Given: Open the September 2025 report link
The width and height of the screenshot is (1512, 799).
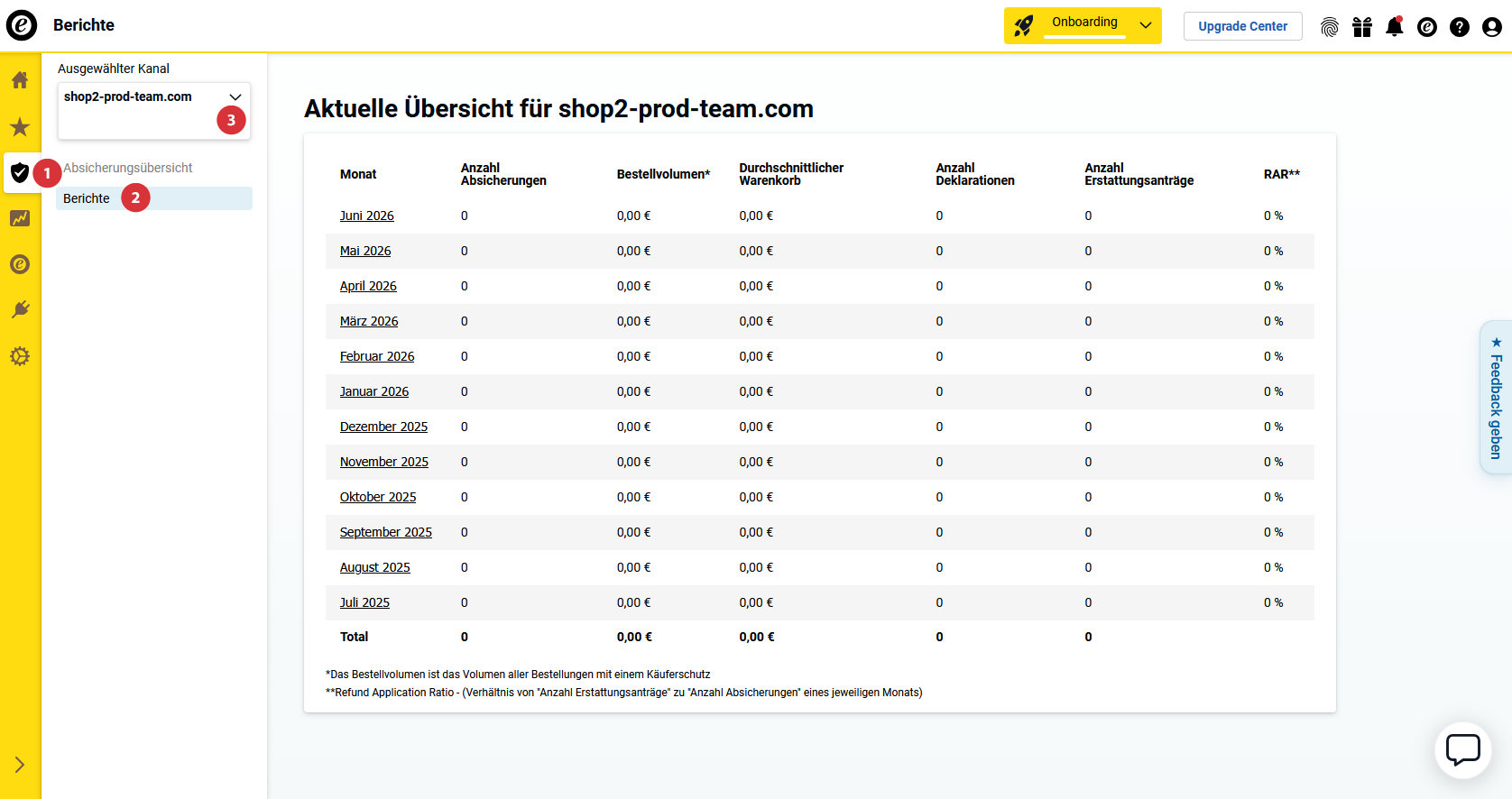Looking at the screenshot, I should tap(386, 532).
